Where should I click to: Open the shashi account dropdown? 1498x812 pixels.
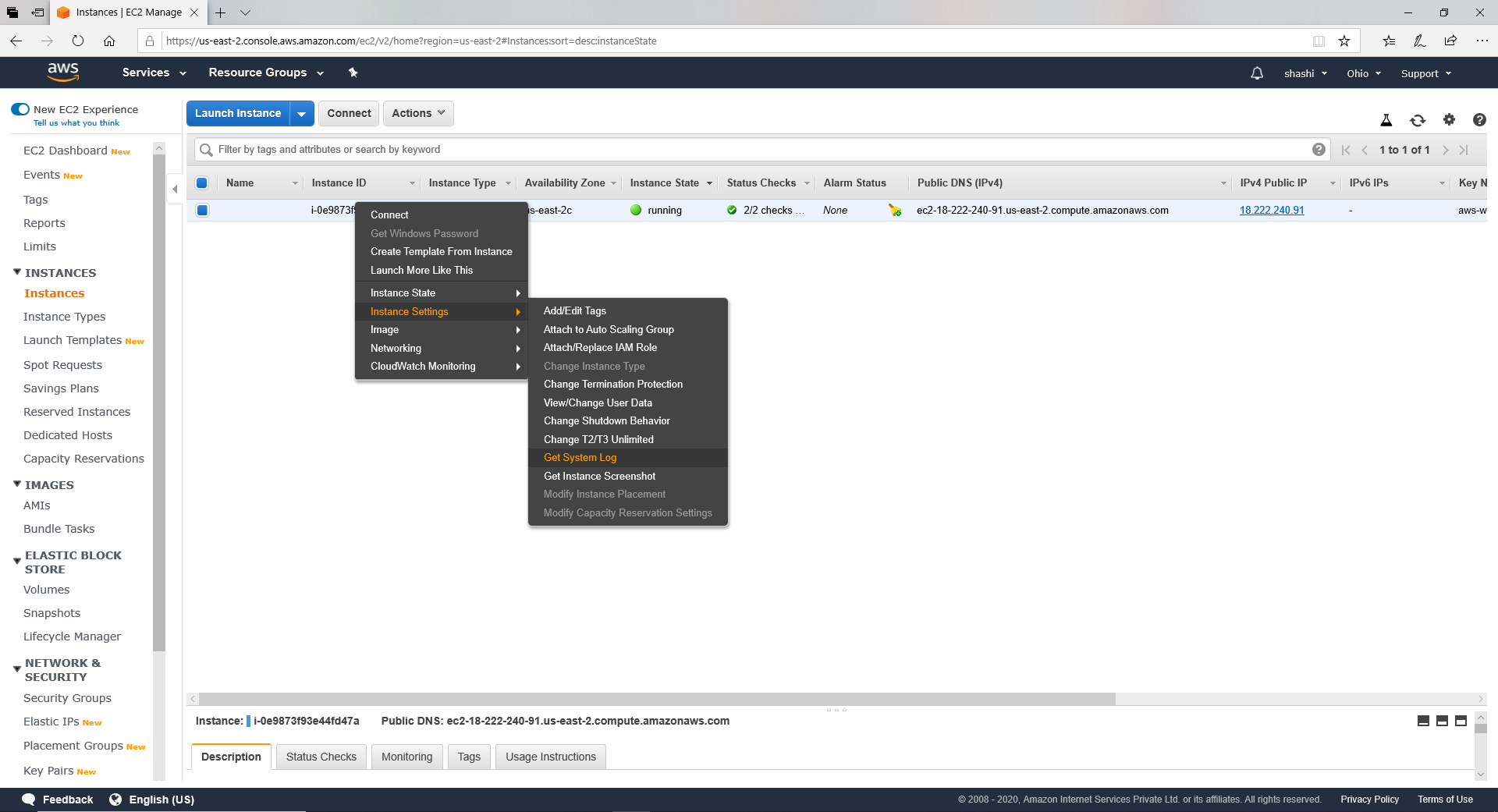1305,73
